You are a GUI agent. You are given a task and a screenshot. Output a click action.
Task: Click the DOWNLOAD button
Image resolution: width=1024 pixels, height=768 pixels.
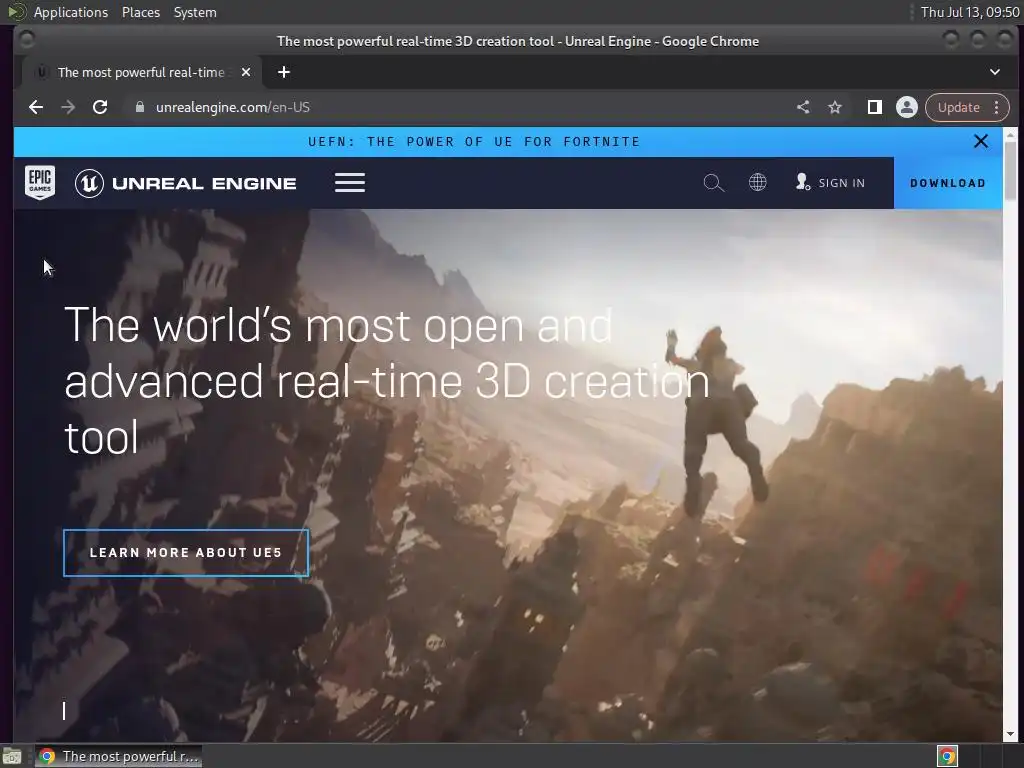click(948, 183)
